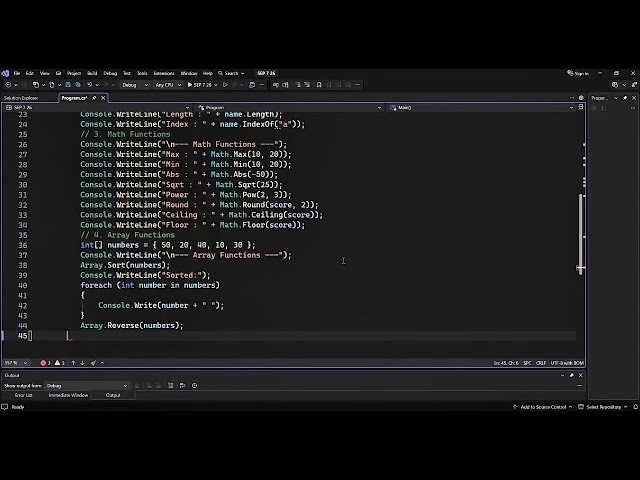Click the New Project toolbar icon
Screen dimensions: 640x480
pos(36,85)
